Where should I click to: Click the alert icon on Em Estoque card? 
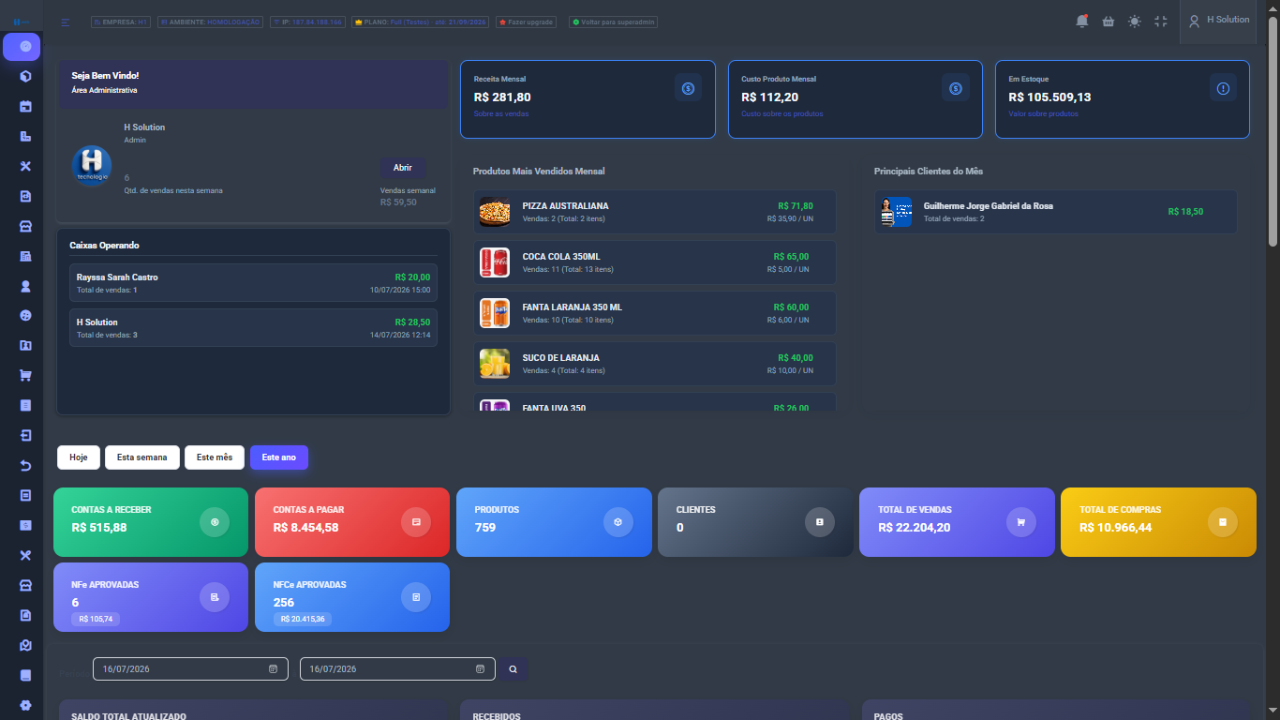[1222, 88]
